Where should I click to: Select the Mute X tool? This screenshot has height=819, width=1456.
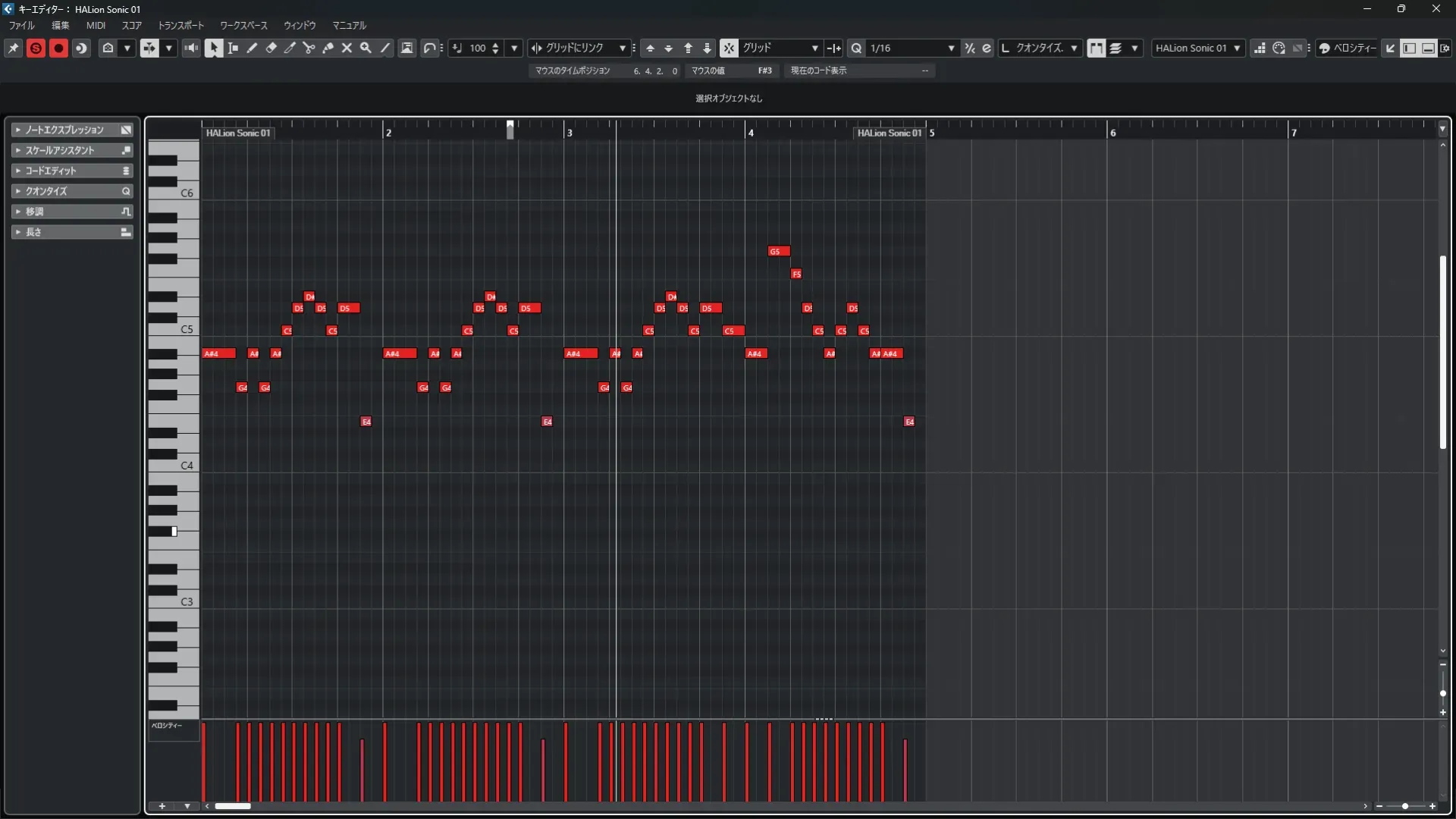[347, 48]
